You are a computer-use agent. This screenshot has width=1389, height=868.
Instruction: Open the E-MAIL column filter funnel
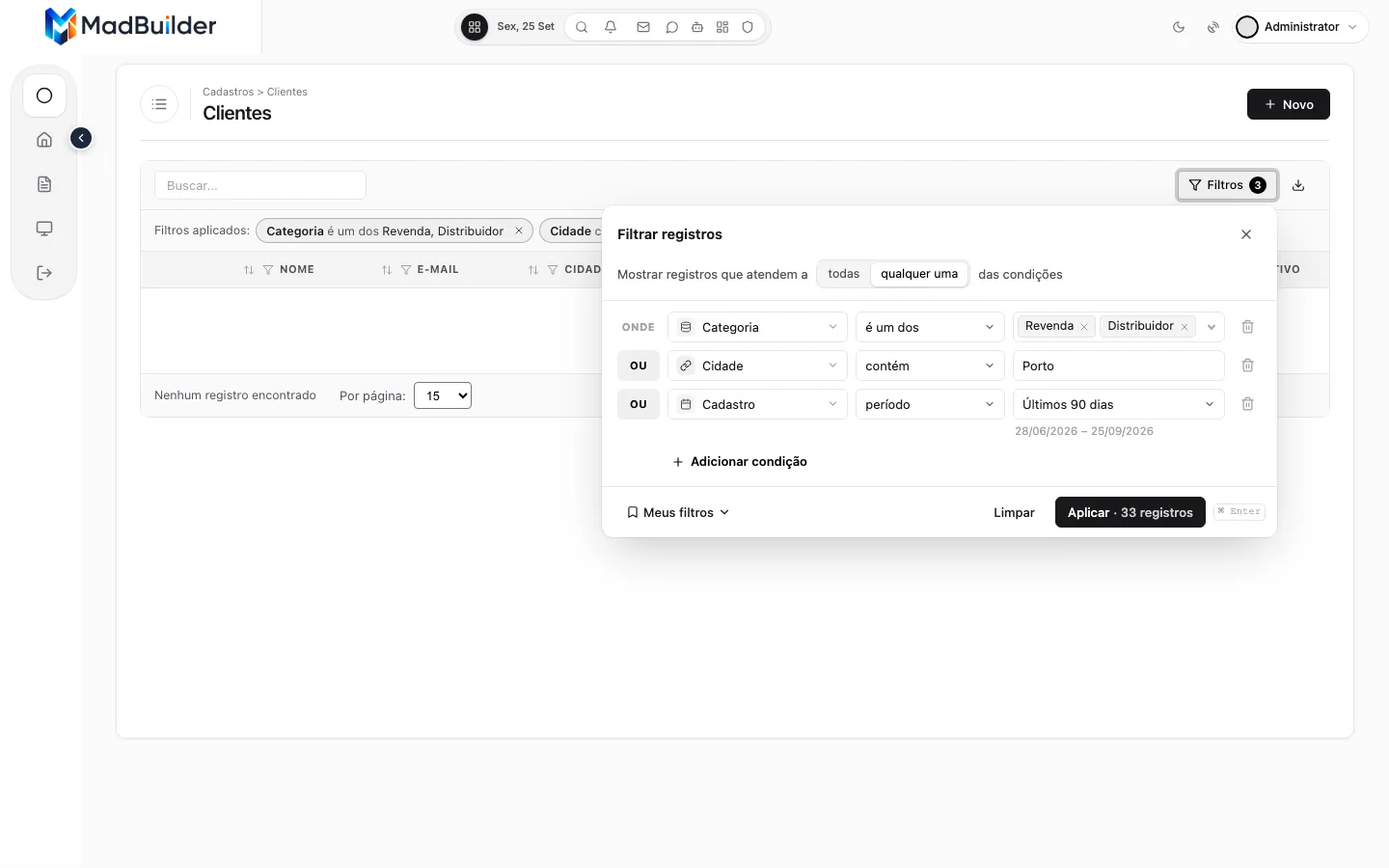pos(406,270)
